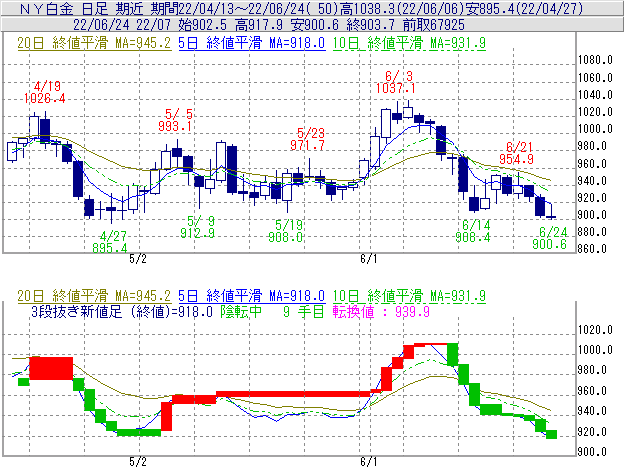Image resolution: width=624 pixels, height=475 pixels.
Task: Click the period low 安895.4(22/04/27) text
Action: coord(525,9)
